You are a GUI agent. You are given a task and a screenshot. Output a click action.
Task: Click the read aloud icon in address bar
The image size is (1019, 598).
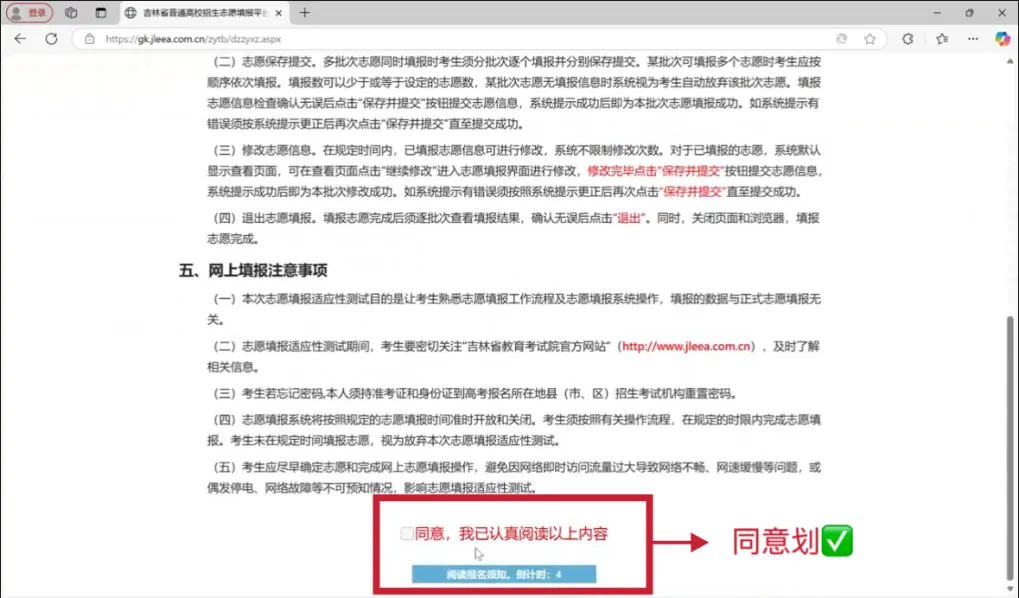pyautogui.click(x=842, y=39)
